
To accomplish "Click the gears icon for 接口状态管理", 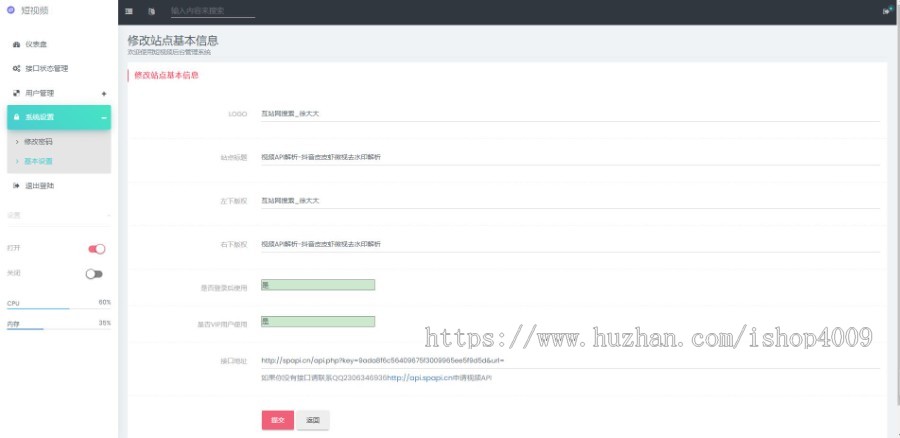I will 17,68.
